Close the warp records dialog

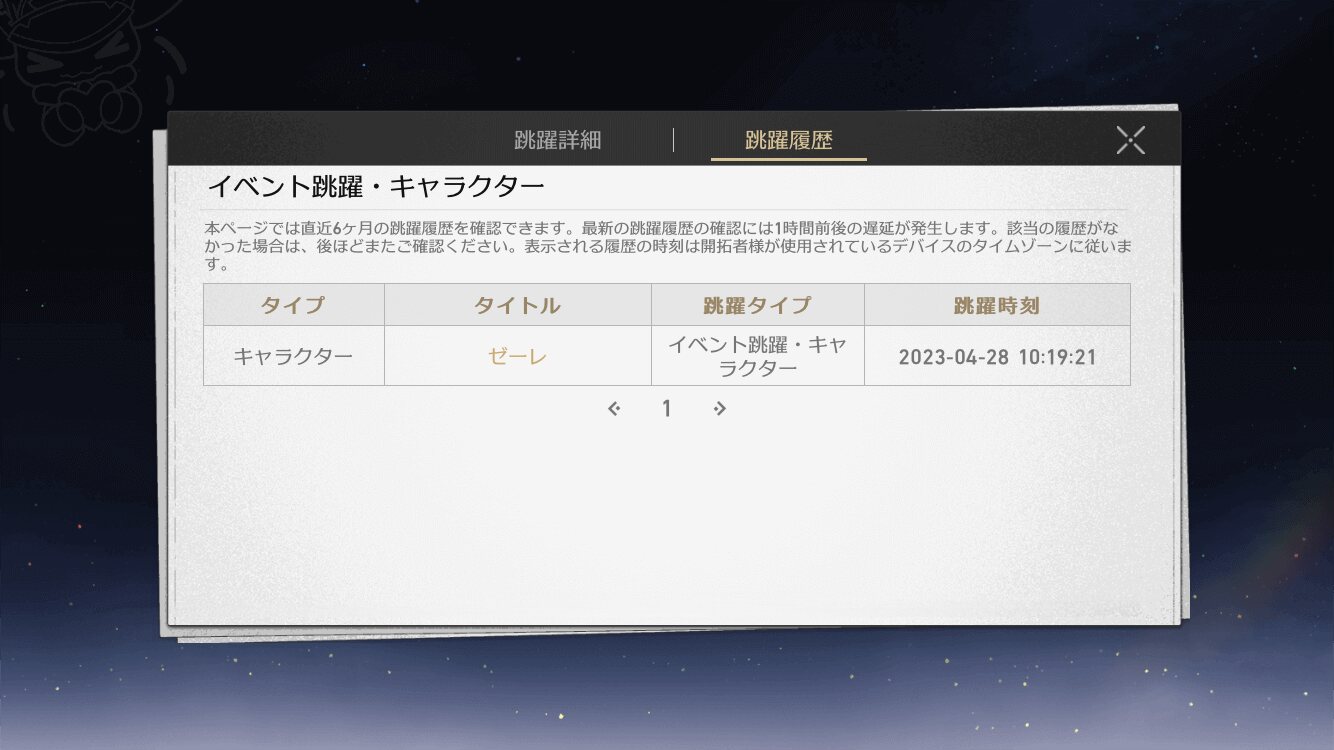pos(1131,140)
